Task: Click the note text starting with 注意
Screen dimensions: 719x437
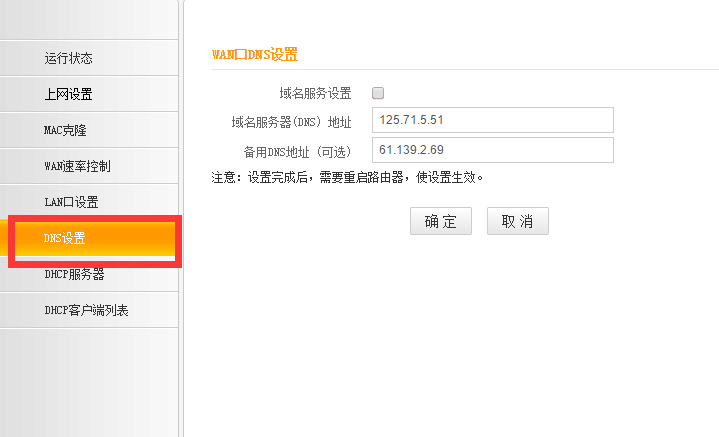Action: [x=348, y=177]
